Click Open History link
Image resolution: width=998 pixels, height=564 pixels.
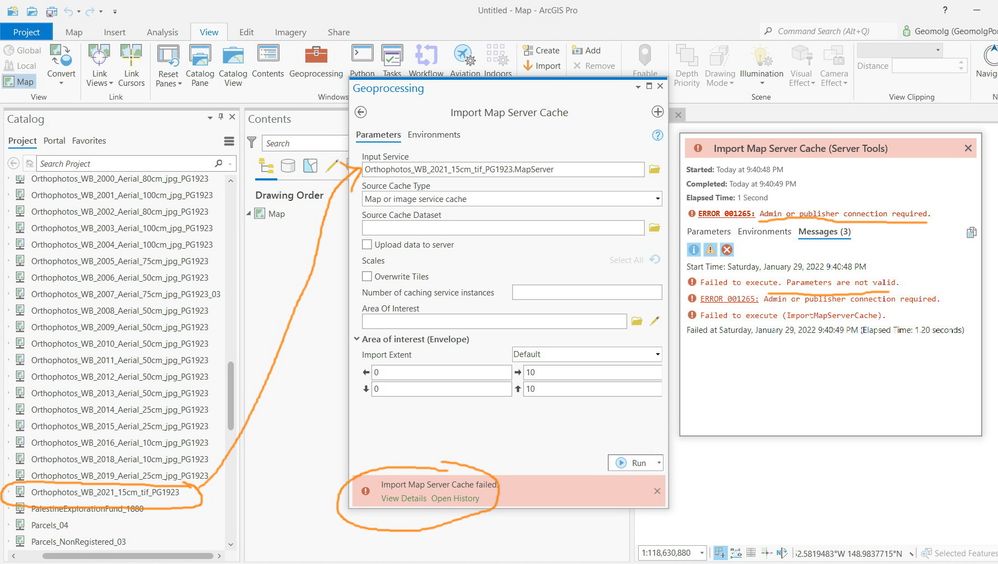coord(455,498)
